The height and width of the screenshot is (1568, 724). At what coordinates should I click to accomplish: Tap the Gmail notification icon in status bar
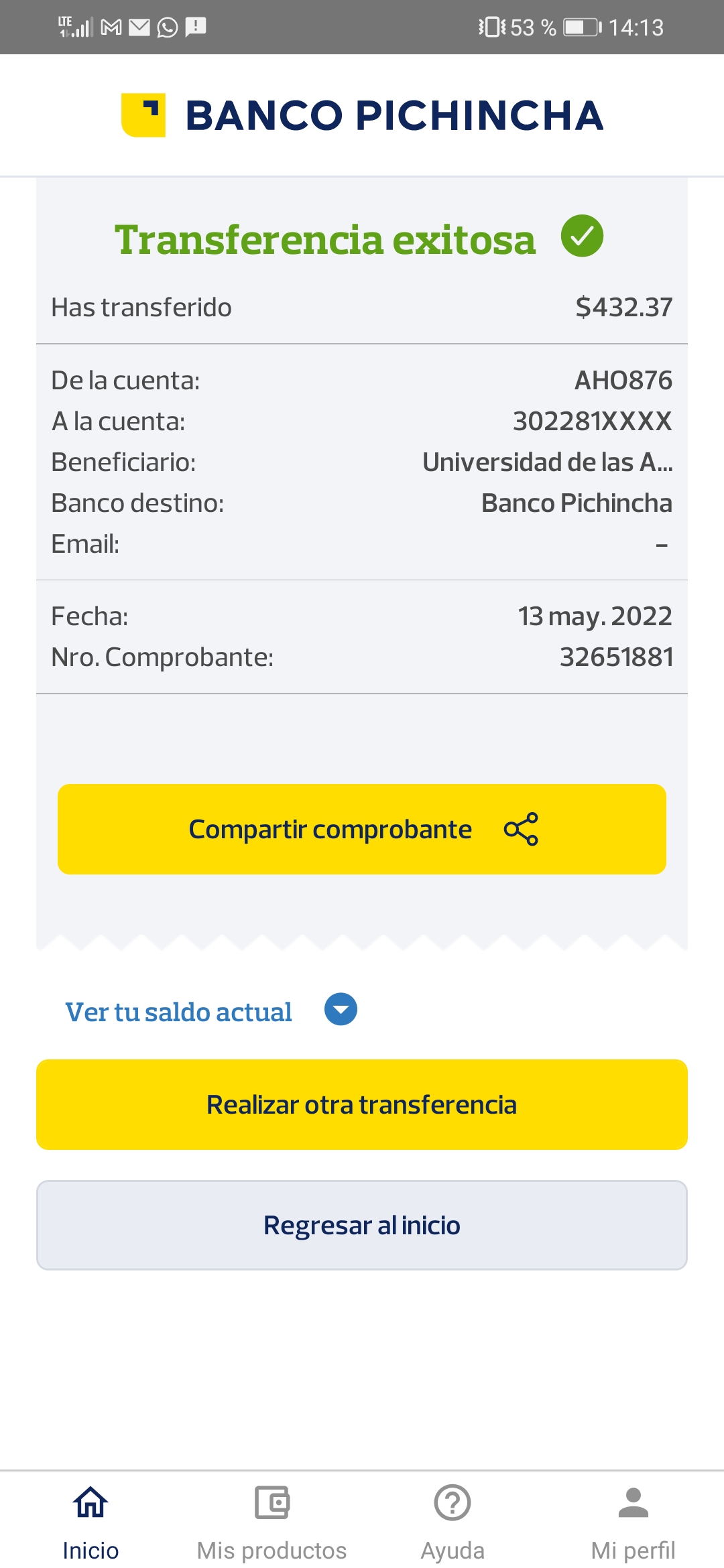[x=111, y=27]
